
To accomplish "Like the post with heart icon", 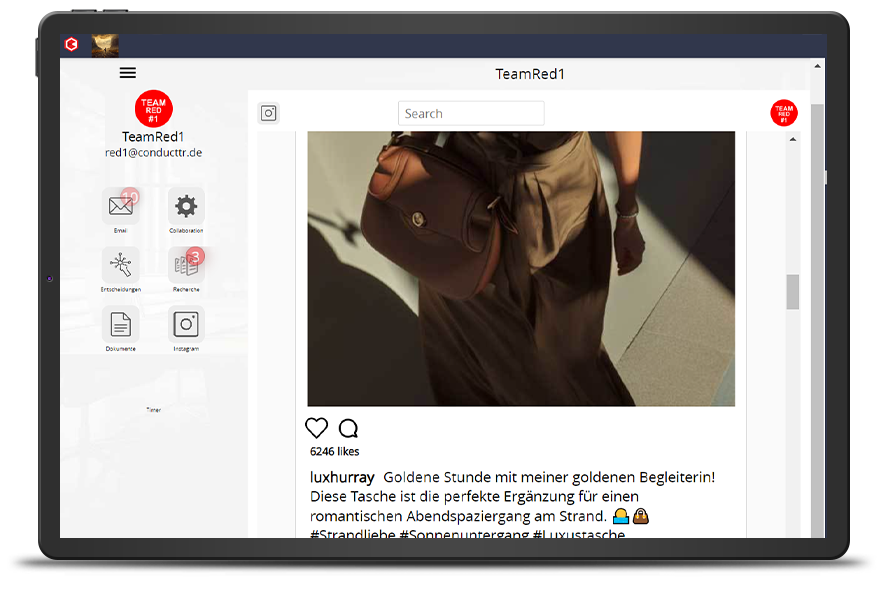I will pyautogui.click(x=316, y=428).
